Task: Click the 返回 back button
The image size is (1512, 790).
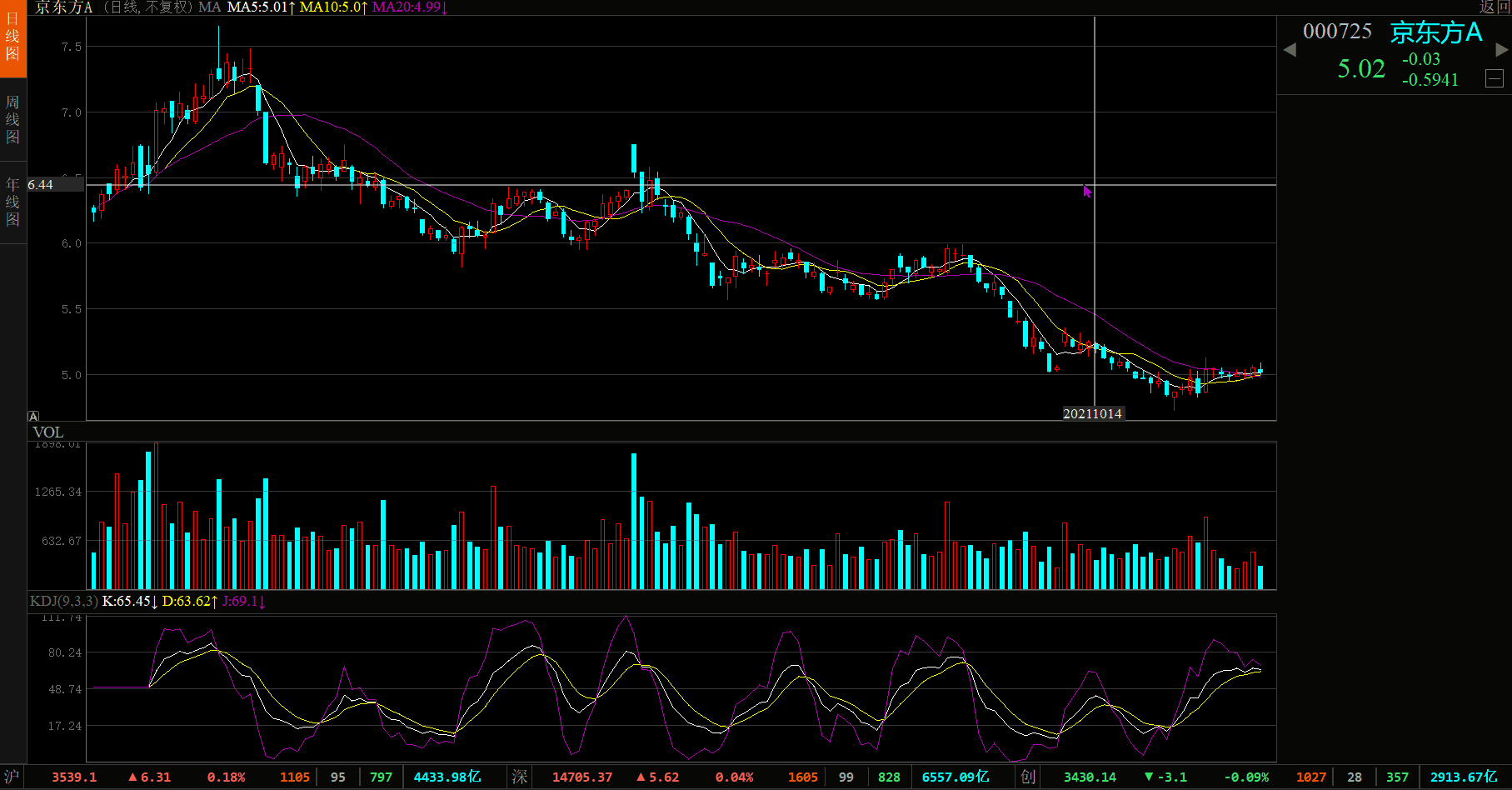Action: tap(1495, 7)
